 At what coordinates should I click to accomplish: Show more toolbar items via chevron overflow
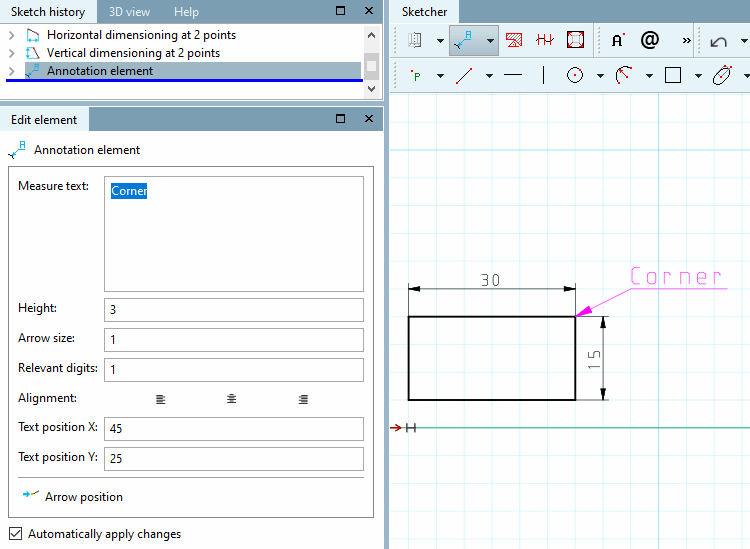686,41
